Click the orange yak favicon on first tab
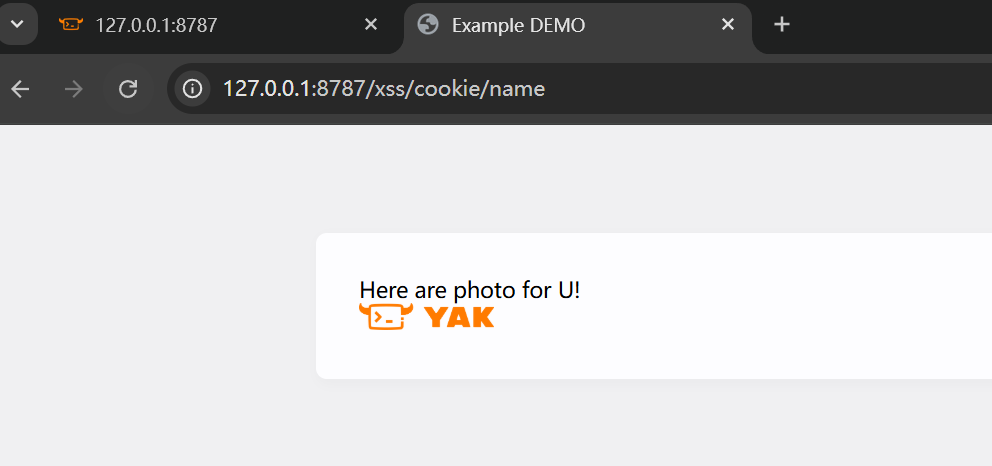Image resolution: width=992 pixels, height=466 pixels. 70,25
